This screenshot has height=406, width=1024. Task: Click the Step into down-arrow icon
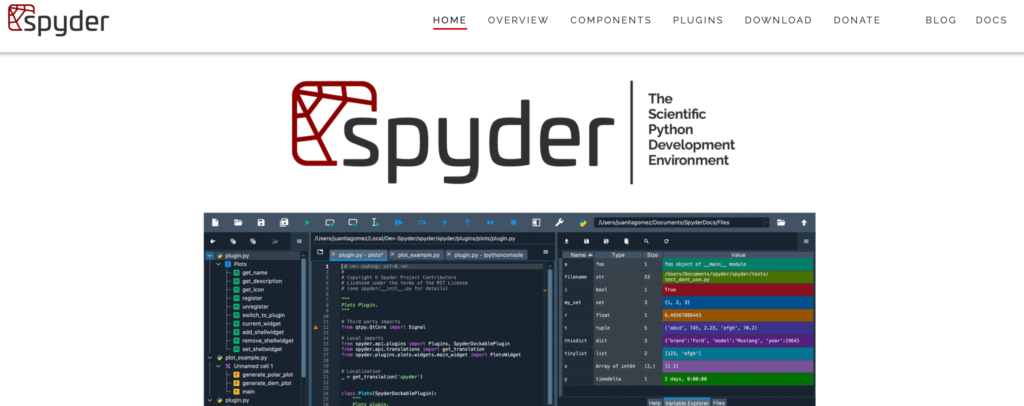(444, 223)
